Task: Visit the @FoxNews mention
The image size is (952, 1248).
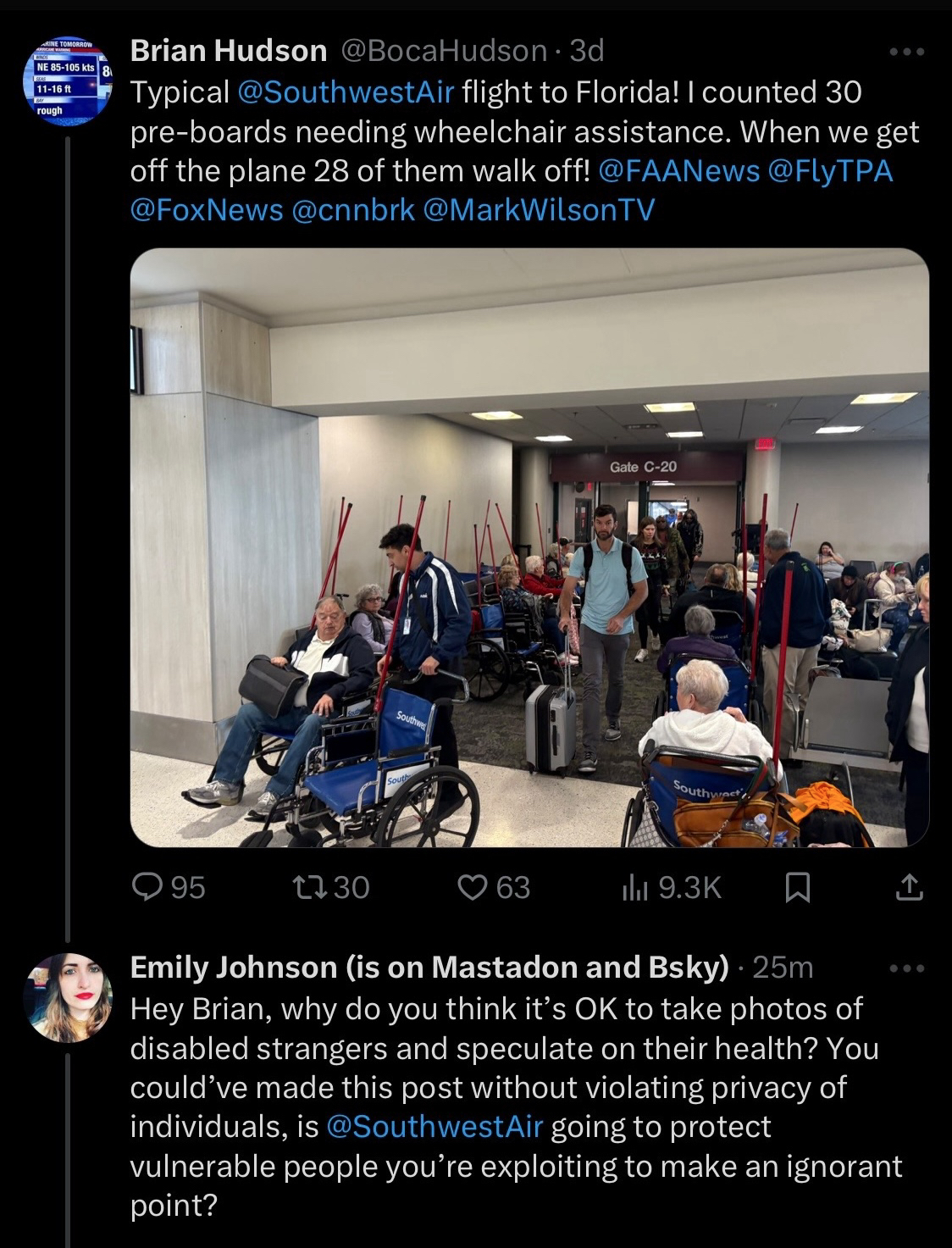Action: coord(207,210)
